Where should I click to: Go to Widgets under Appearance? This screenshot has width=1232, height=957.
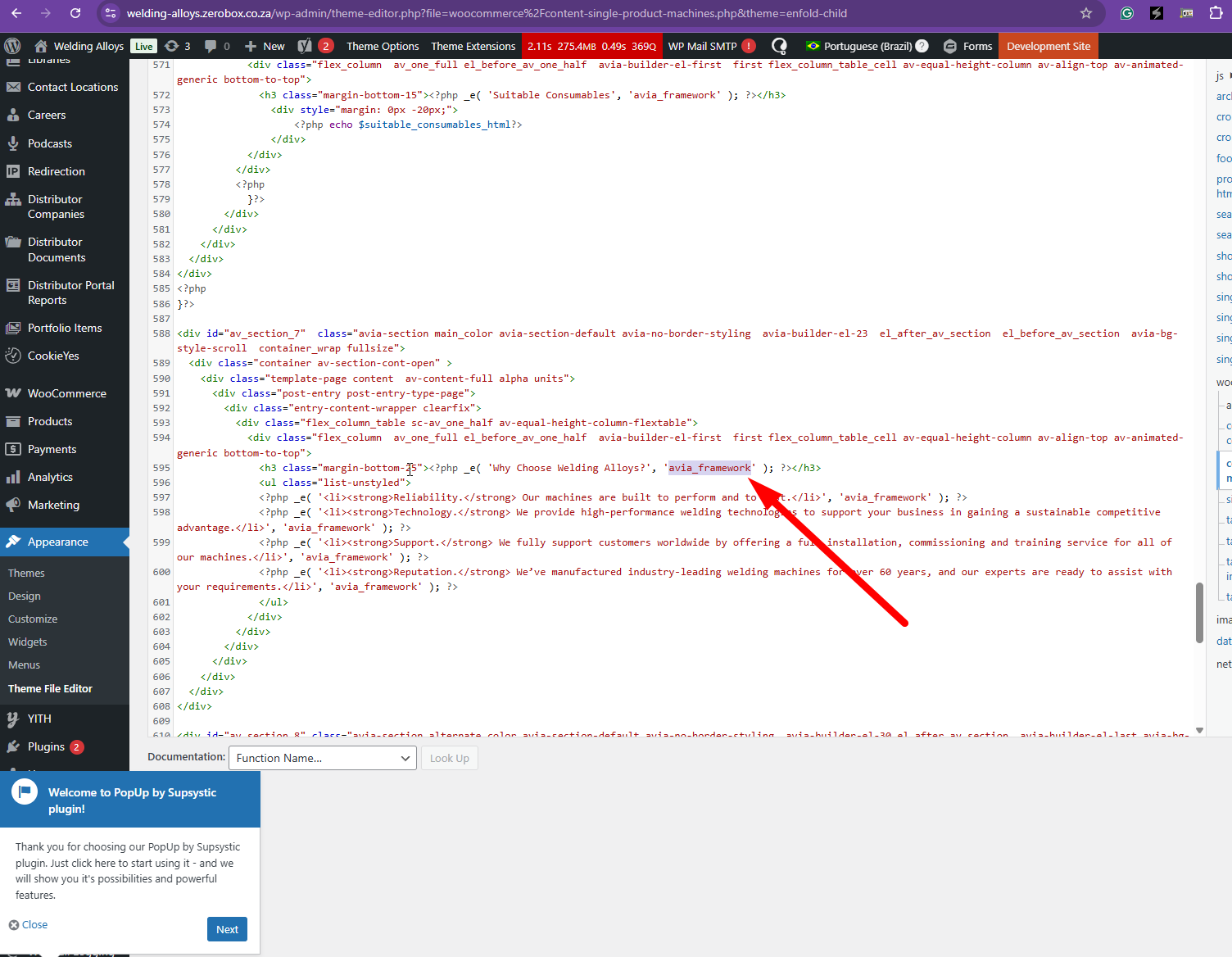point(27,642)
